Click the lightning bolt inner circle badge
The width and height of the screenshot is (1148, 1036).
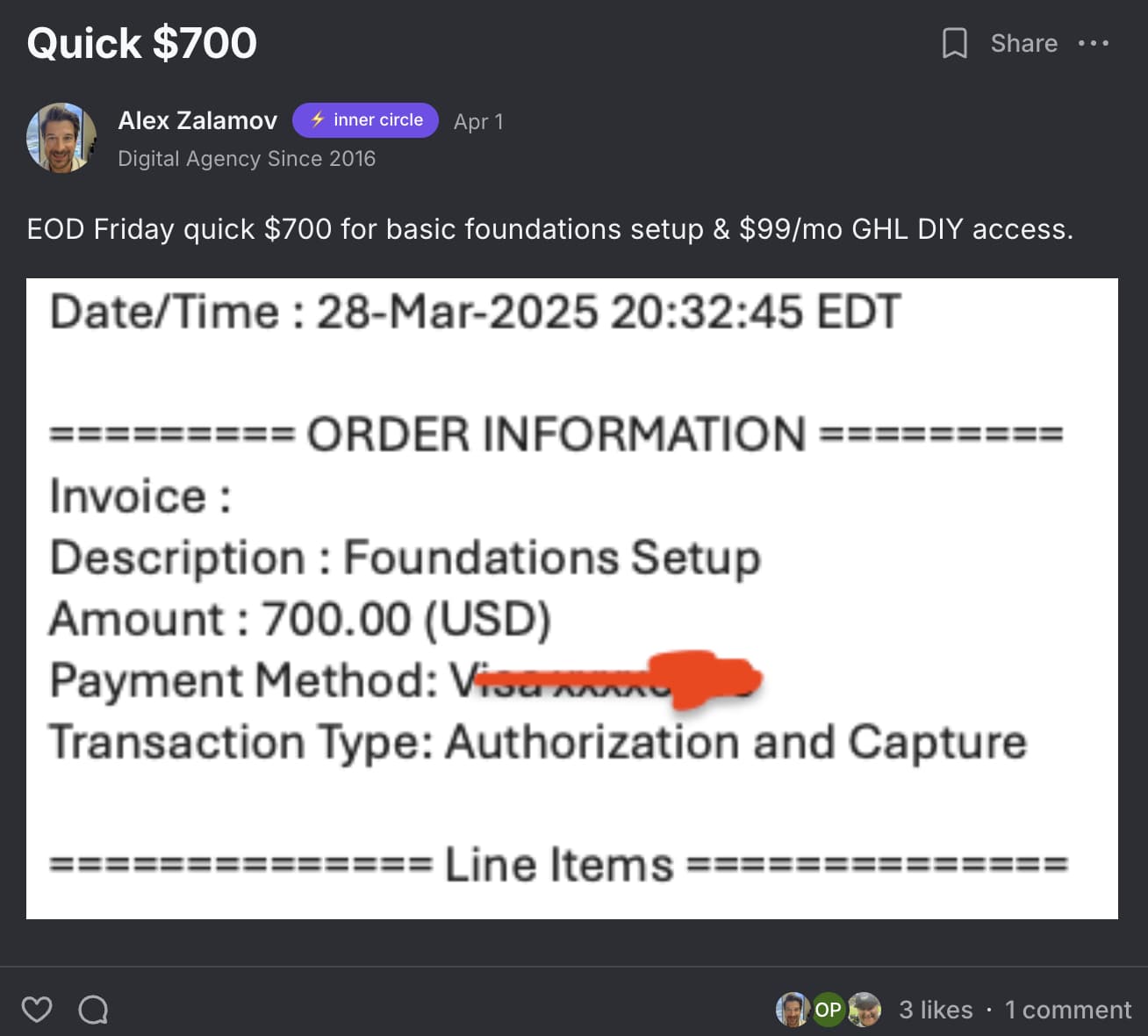pyautogui.click(x=365, y=120)
